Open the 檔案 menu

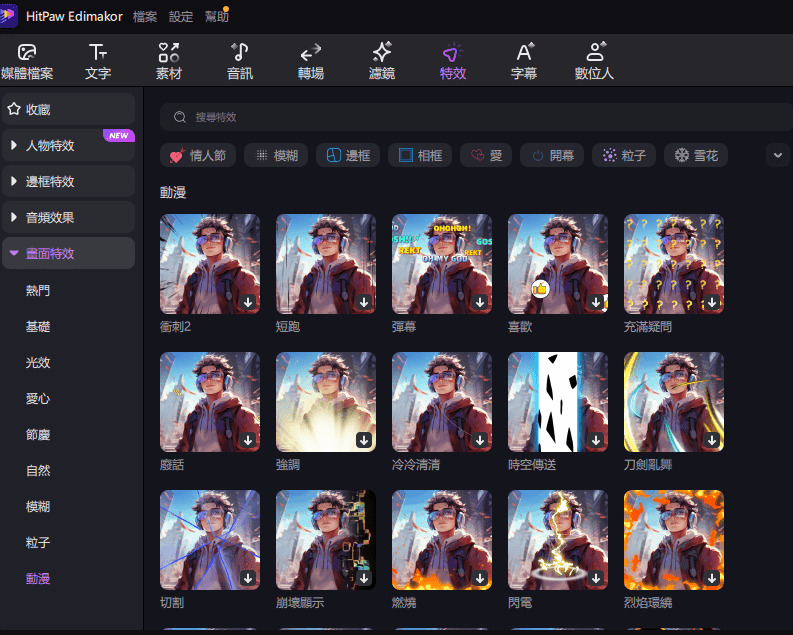145,17
